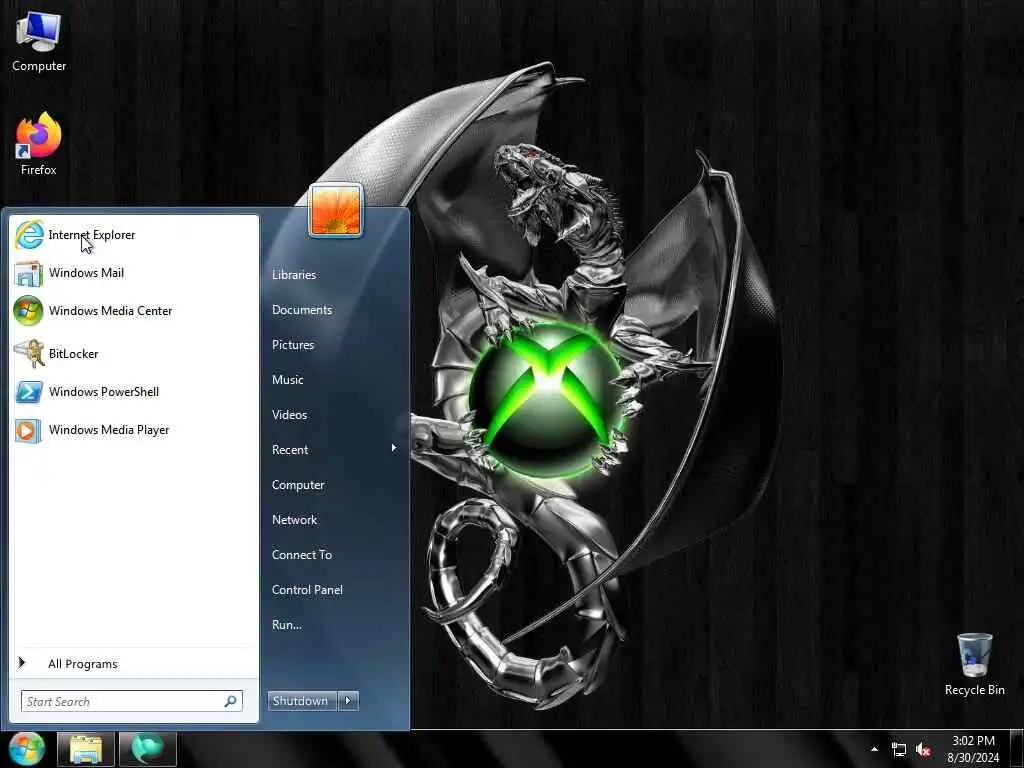Image resolution: width=1024 pixels, height=768 pixels.
Task: Click the Recent label in Start menu
Action: tap(290, 450)
